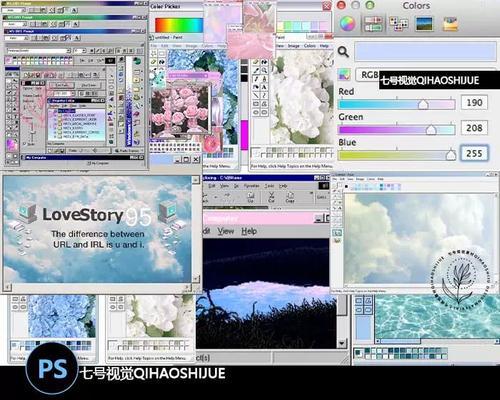This screenshot has height=400, width=500.
Task: Click the Blue value field showing 255
Action: pyautogui.click(x=474, y=153)
